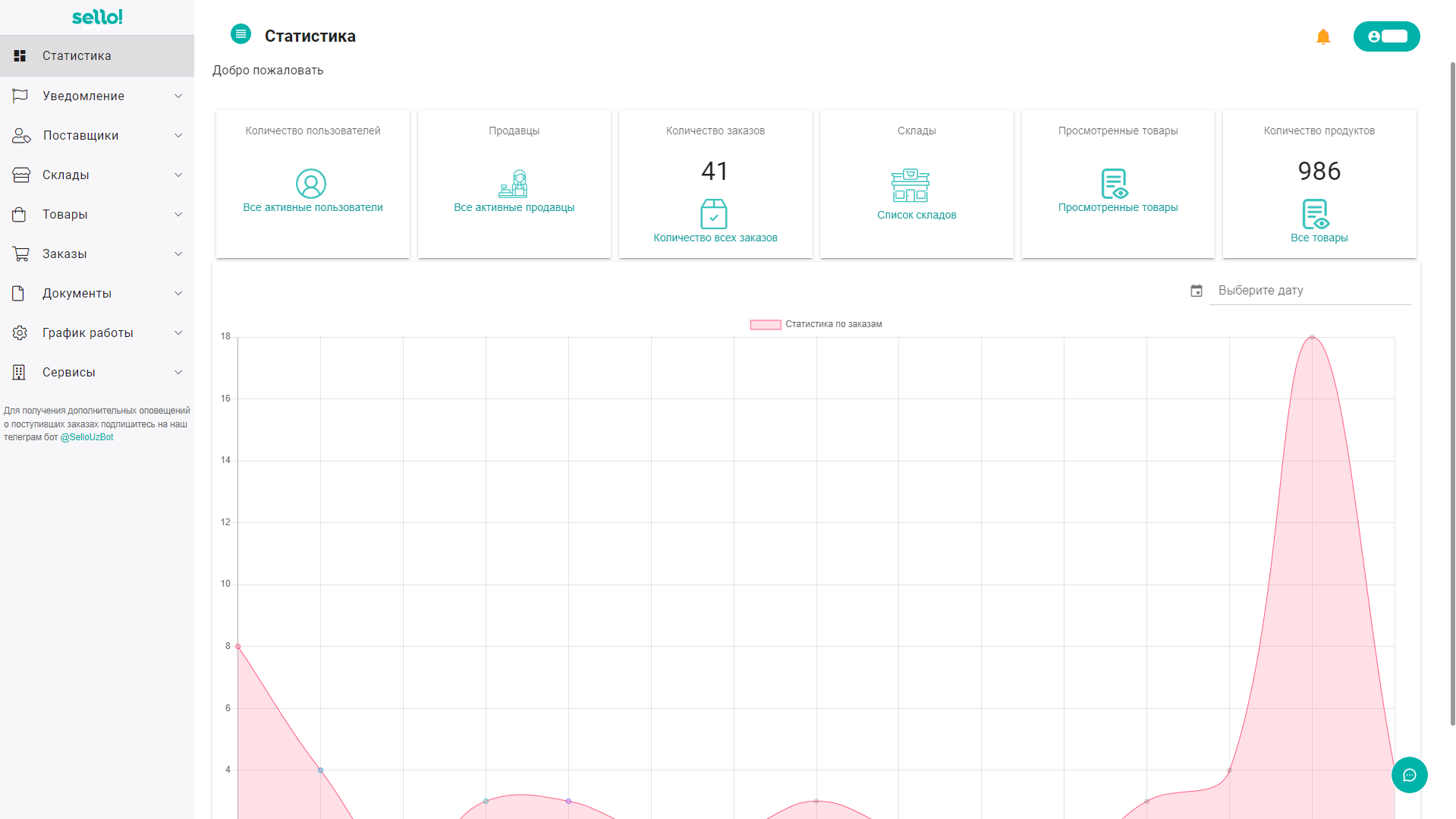Open the notifications bell
Image resolution: width=1456 pixels, height=819 pixels.
1323,36
